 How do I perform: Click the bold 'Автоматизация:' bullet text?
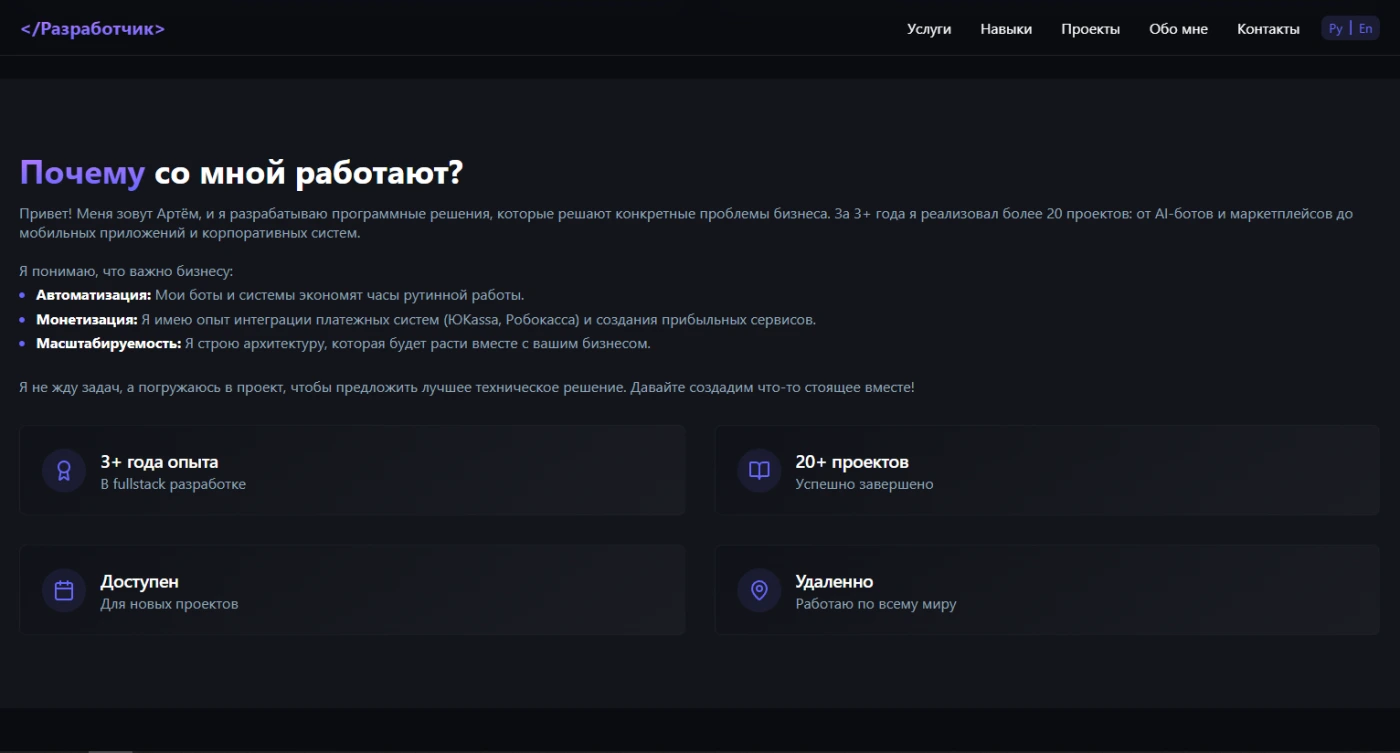pyautogui.click(x=93, y=295)
